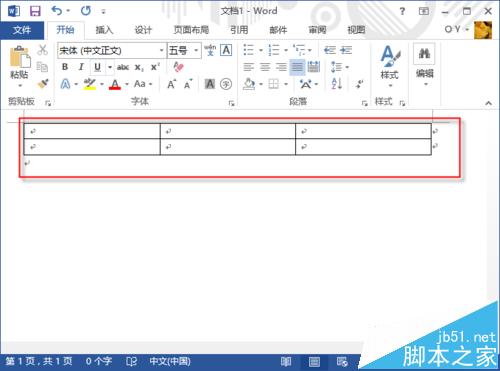Toggle Bold formatting
Viewport: 500px width, 371px height.
coord(65,67)
